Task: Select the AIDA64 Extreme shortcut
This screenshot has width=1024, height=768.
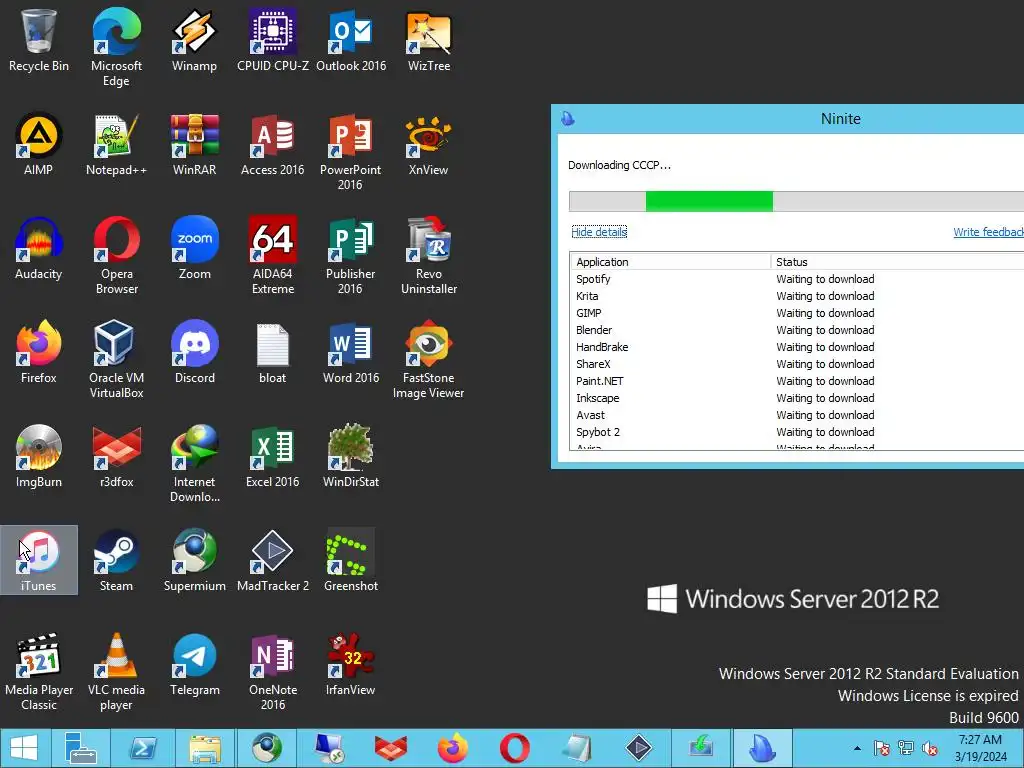Action: tap(272, 256)
